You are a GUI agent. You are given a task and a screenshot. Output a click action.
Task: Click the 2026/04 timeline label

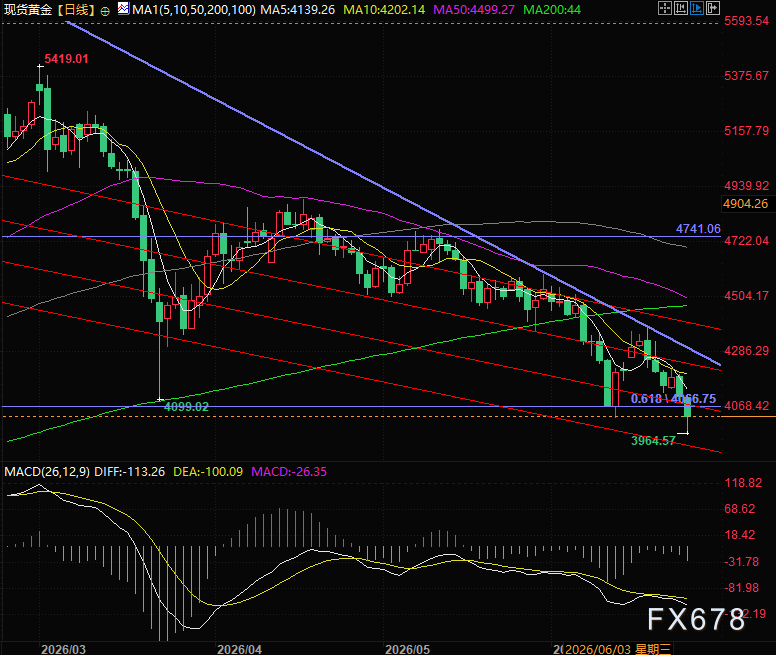point(240,649)
